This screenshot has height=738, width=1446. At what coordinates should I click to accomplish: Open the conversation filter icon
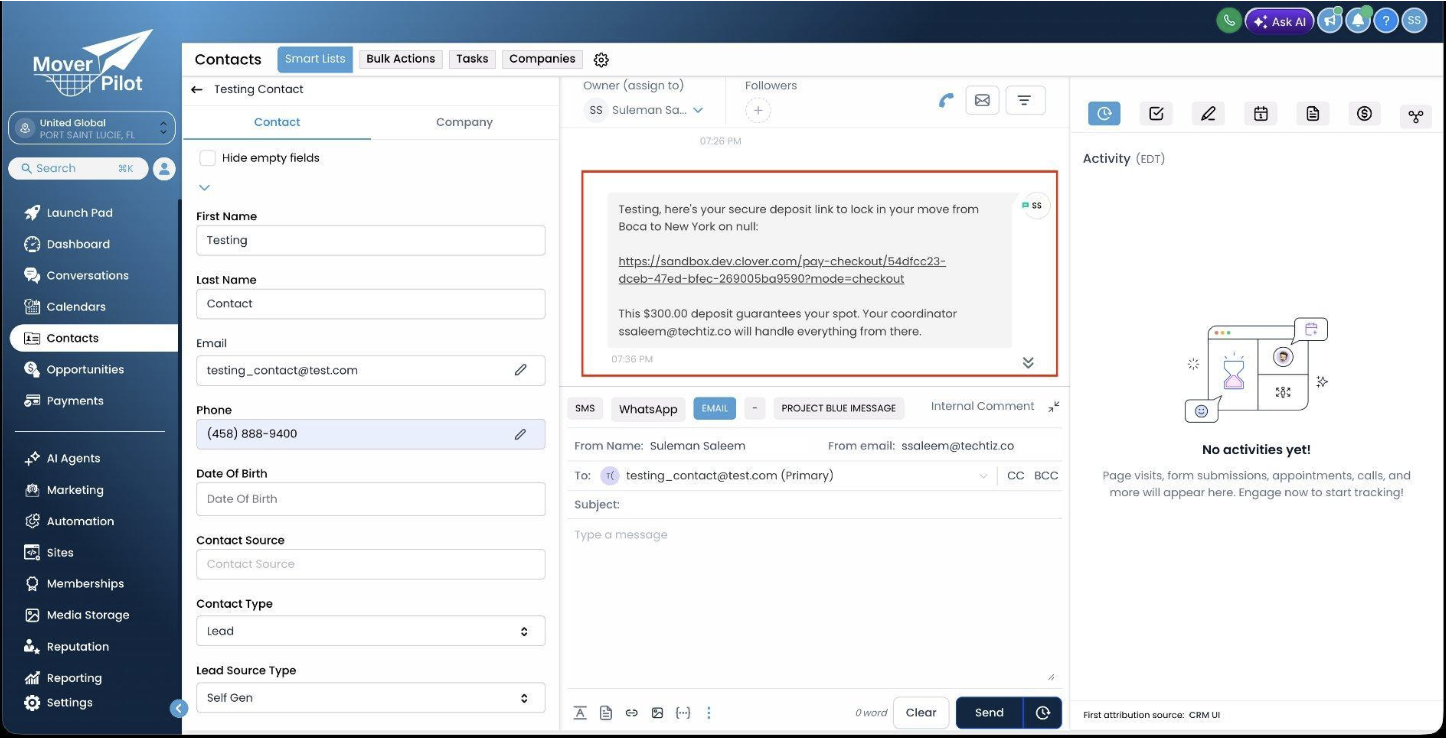pyautogui.click(x=1024, y=100)
